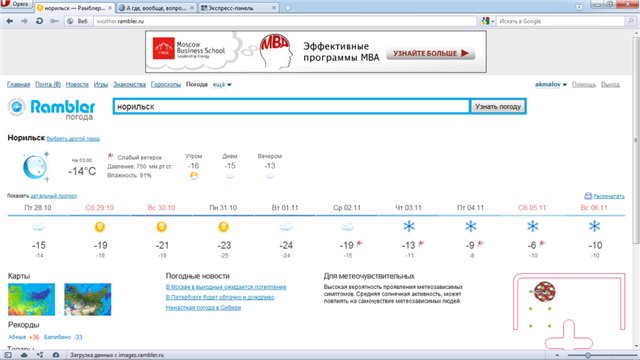Open the akmalov account dropdown
The height and width of the screenshot is (360, 640).
pos(551,84)
